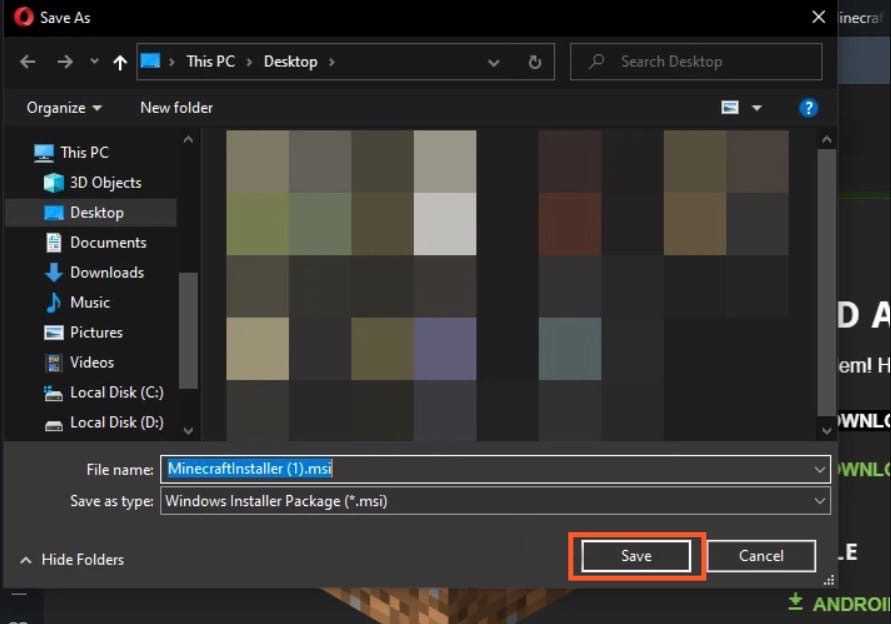
Task: Open the address bar previous locations dropdown
Action: [x=493, y=62]
